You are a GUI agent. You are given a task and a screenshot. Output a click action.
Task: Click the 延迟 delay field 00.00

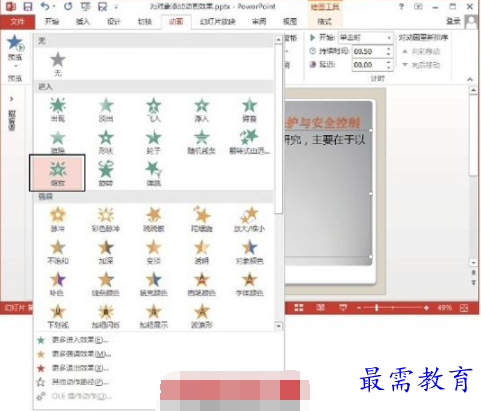tap(369, 65)
